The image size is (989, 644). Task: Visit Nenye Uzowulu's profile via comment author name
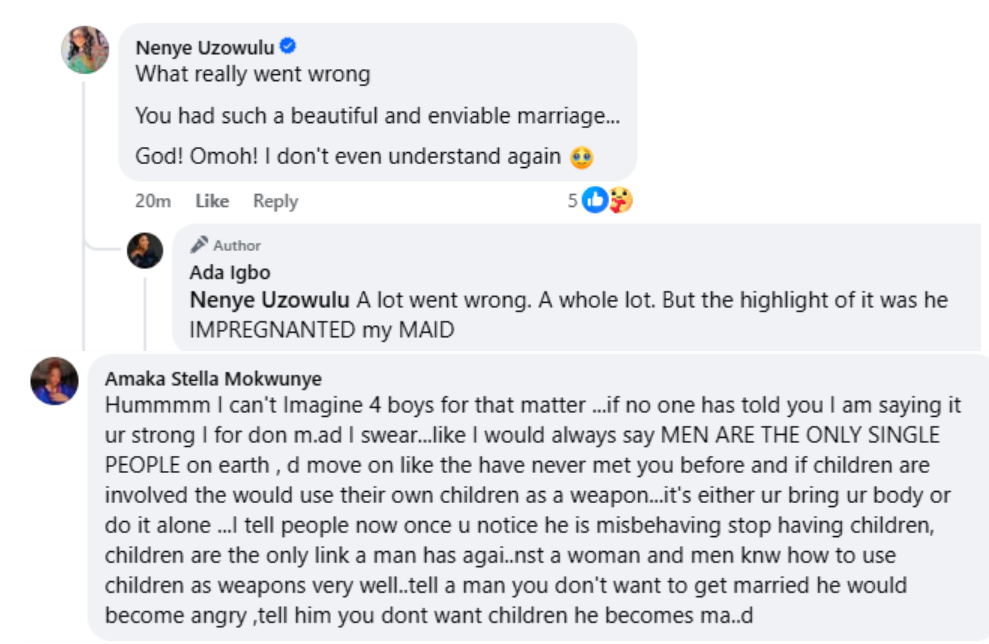(x=205, y=47)
